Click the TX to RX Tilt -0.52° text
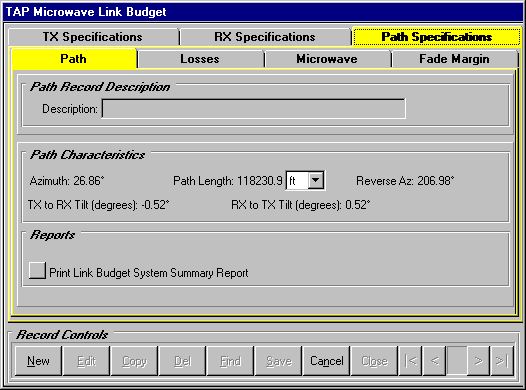This screenshot has height=390, width=526. click(x=98, y=205)
